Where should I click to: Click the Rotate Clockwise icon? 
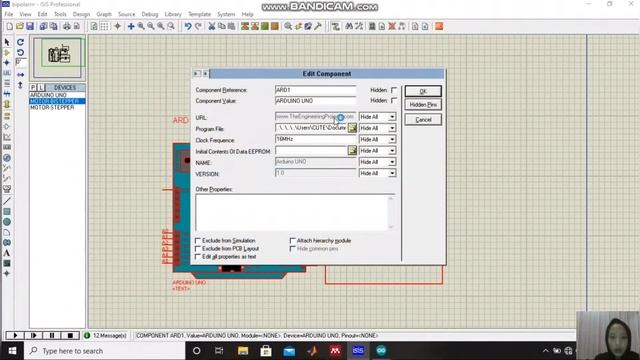point(20,42)
